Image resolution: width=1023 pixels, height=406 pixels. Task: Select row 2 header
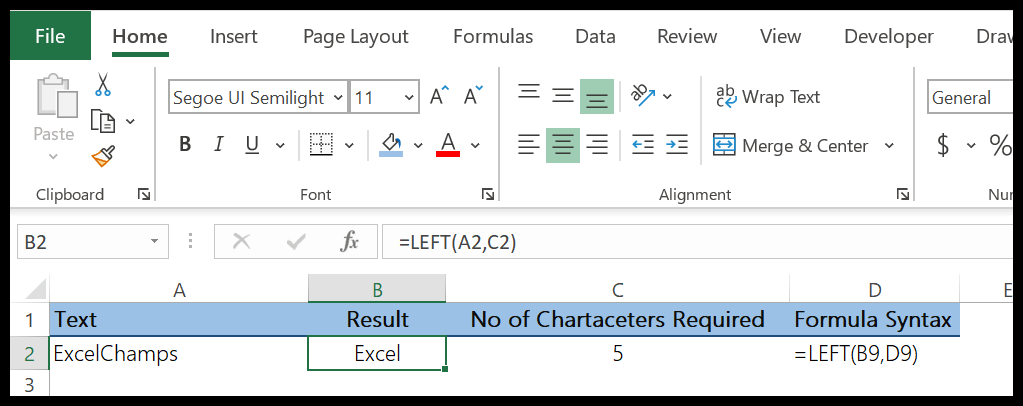coord(29,353)
